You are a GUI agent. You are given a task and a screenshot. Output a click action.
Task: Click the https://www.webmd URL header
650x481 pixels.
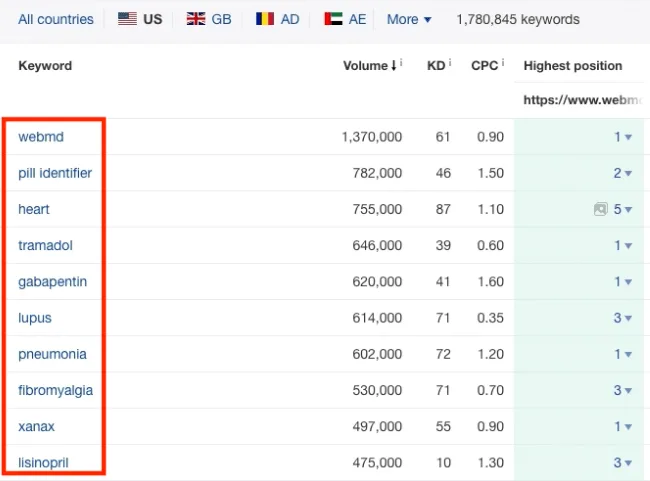point(582,100)
